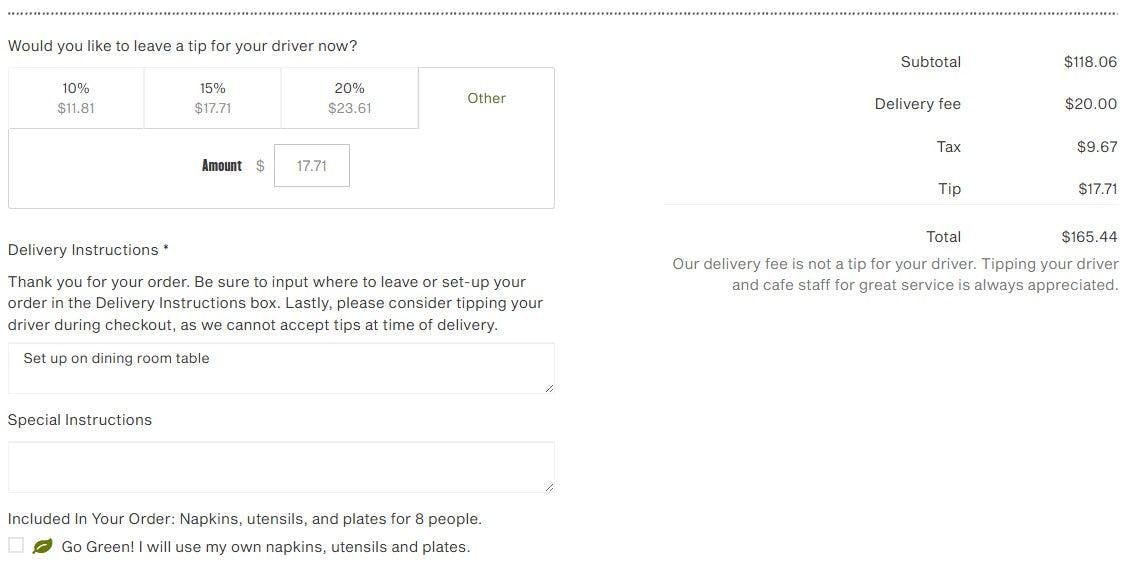Select the Other tip option

click(486, 98)
